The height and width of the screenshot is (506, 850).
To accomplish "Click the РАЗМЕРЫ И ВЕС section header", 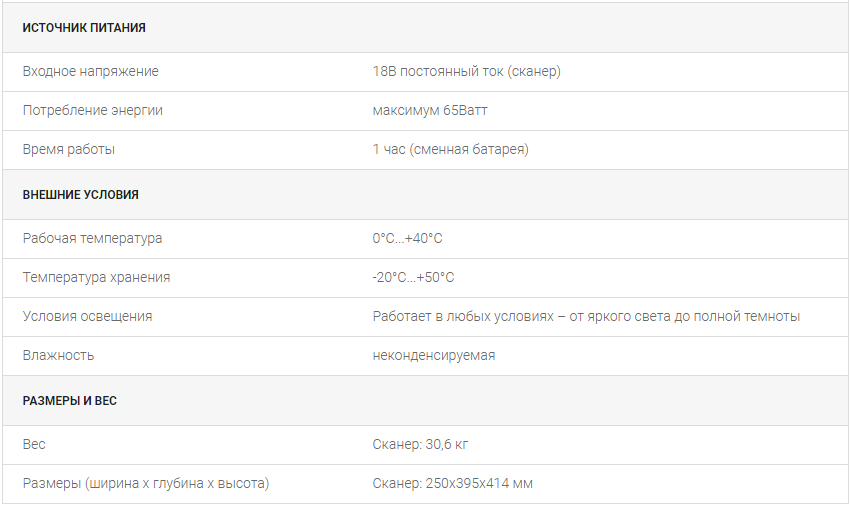I will (x=70, y=401).
